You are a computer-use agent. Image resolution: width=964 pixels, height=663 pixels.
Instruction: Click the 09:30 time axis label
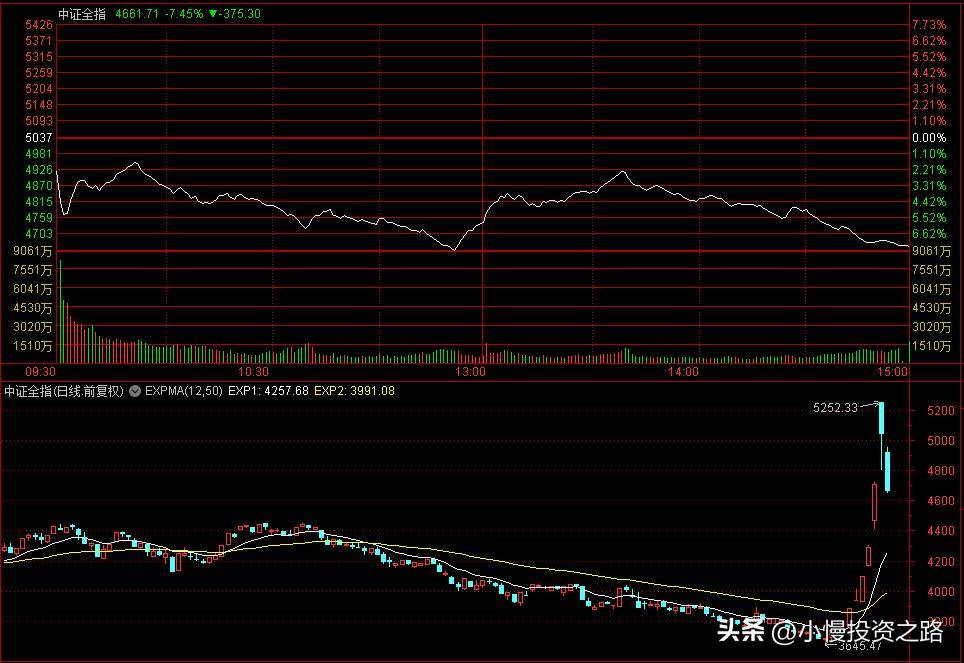[40, 372]
